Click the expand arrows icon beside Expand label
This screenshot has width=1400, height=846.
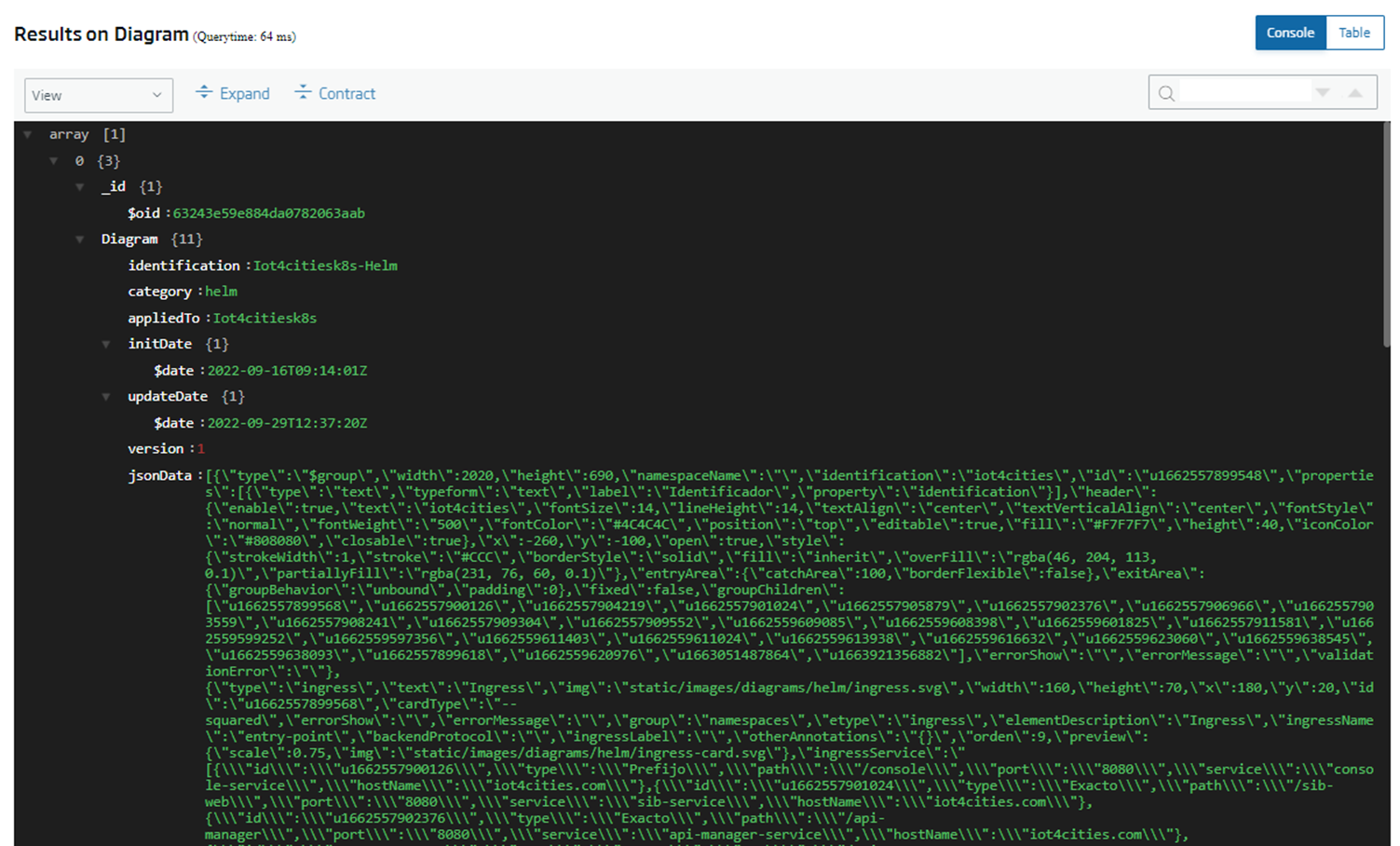pyautogui.click(x=205, y=93)
